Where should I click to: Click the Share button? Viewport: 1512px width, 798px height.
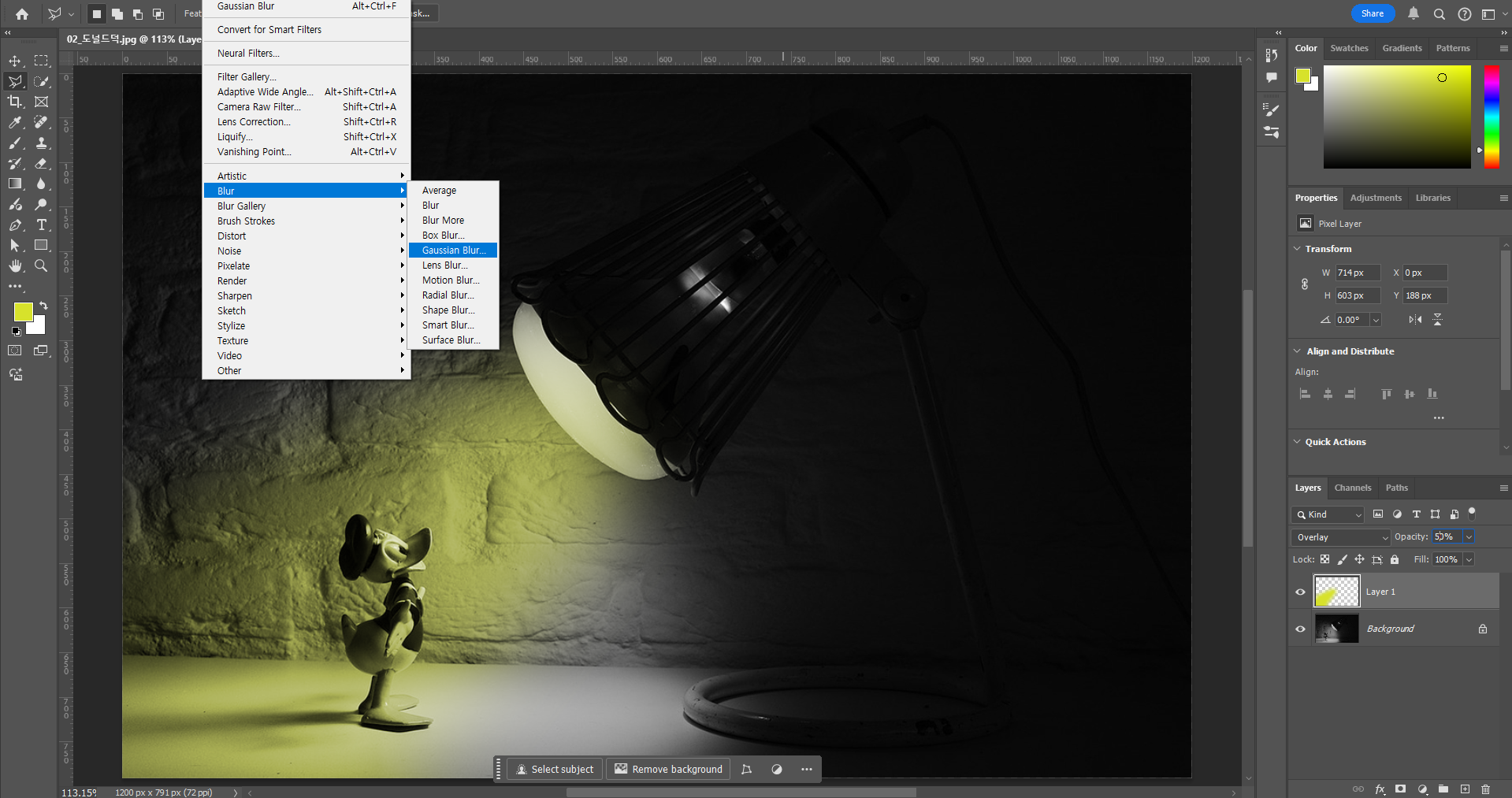[1373, 13]
